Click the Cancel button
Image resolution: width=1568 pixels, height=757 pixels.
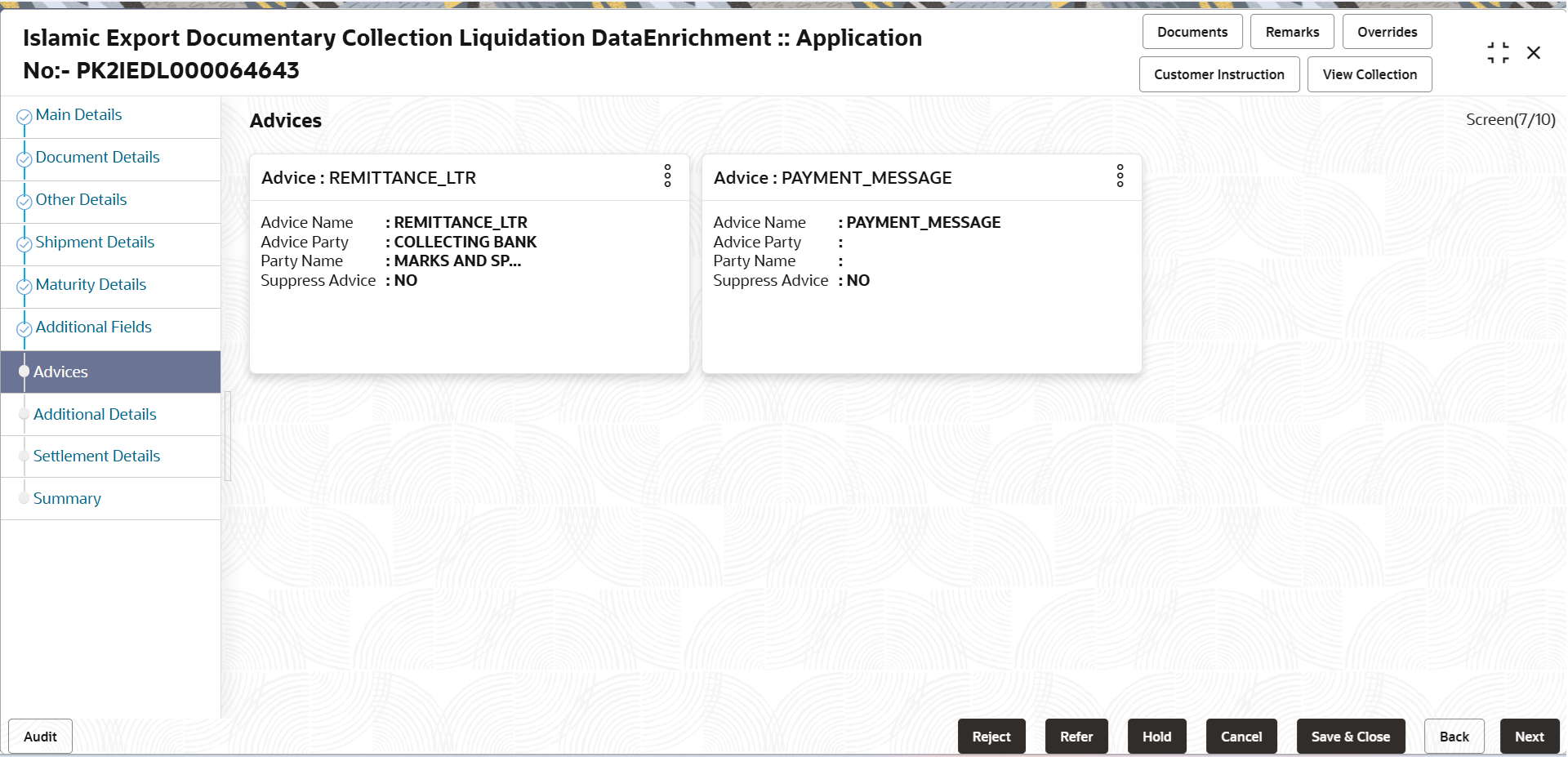coord(1241,737)
